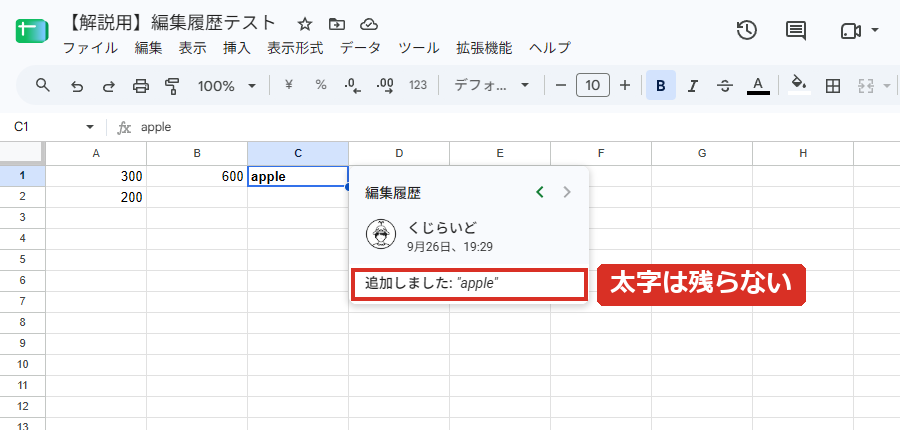Image resolution: width=900 pixels, height=430 pixels.
Task: Click the select-all corner box
Action: [x=22, y=153]
